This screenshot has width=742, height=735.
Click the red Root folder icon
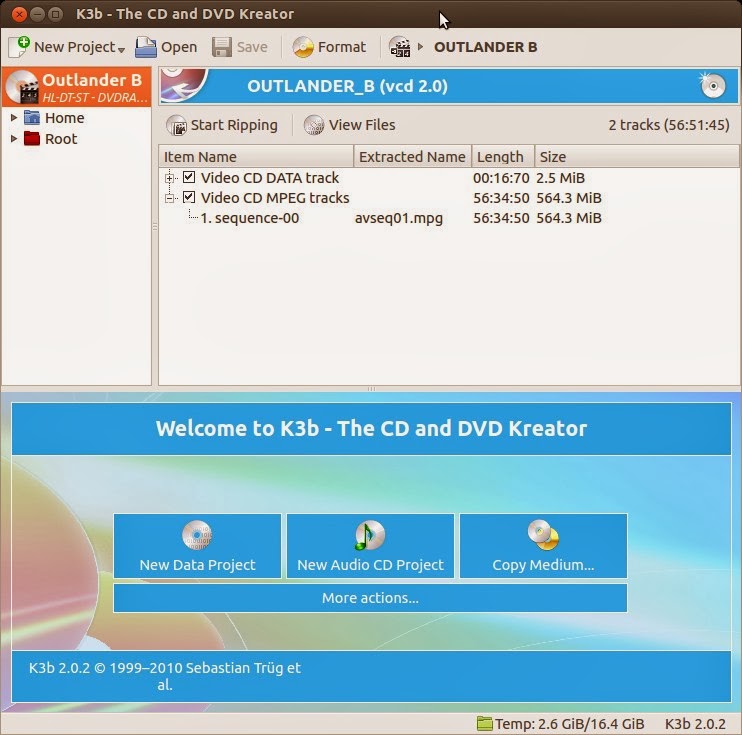[32, 139]
